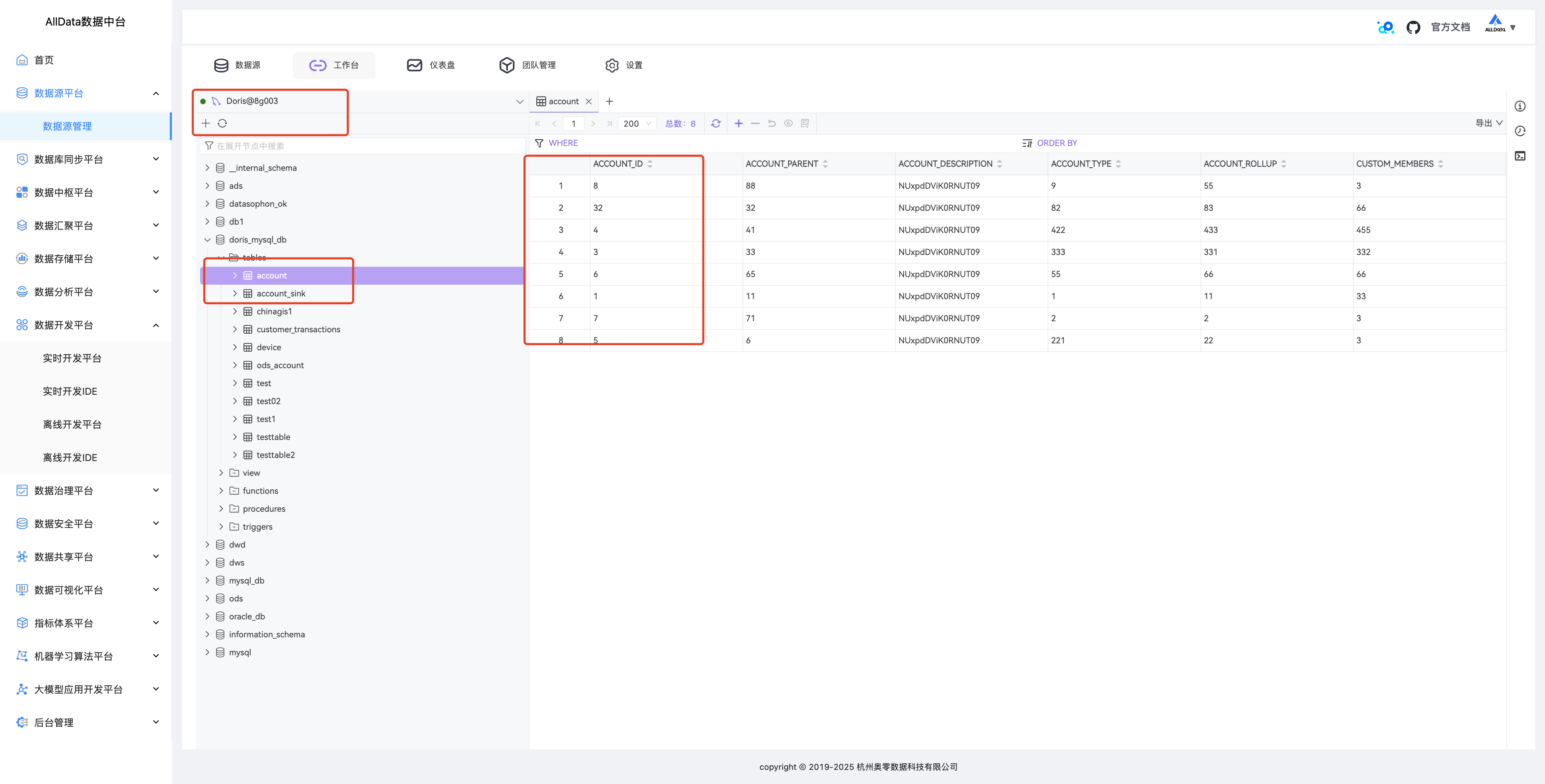Toggle the preview eye icon in toolbar
This screenshot has width=1545, height=784.
(788, 124)
